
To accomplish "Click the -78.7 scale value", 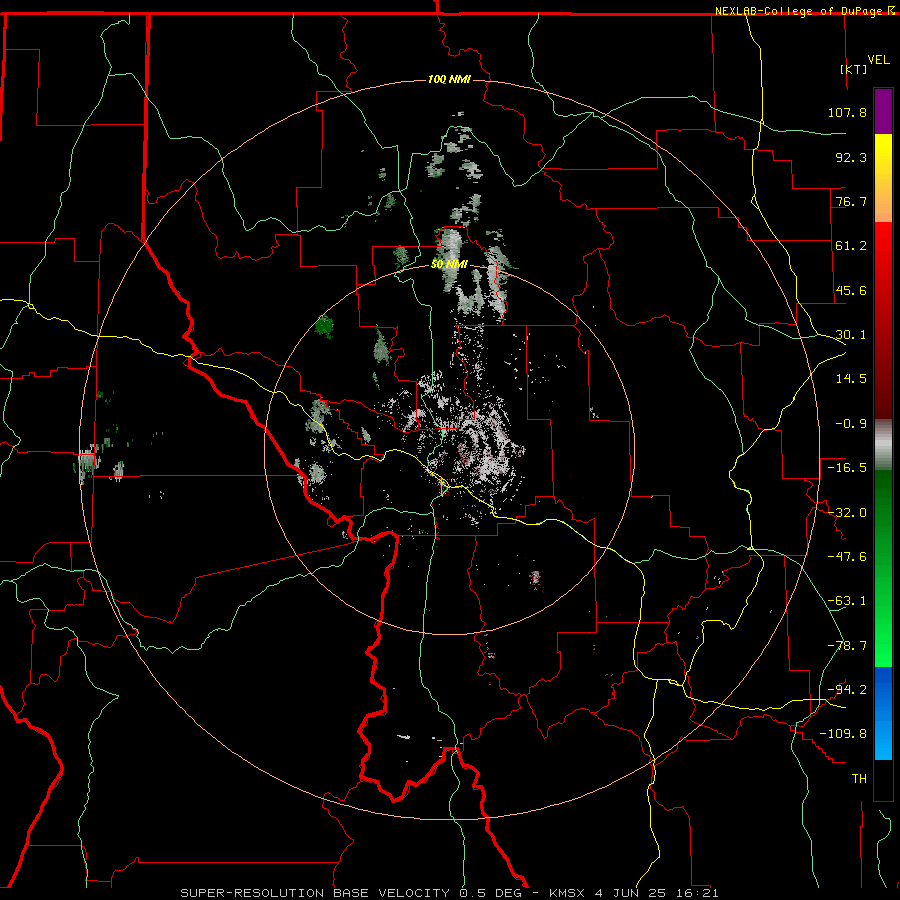I will click(847, 646).
